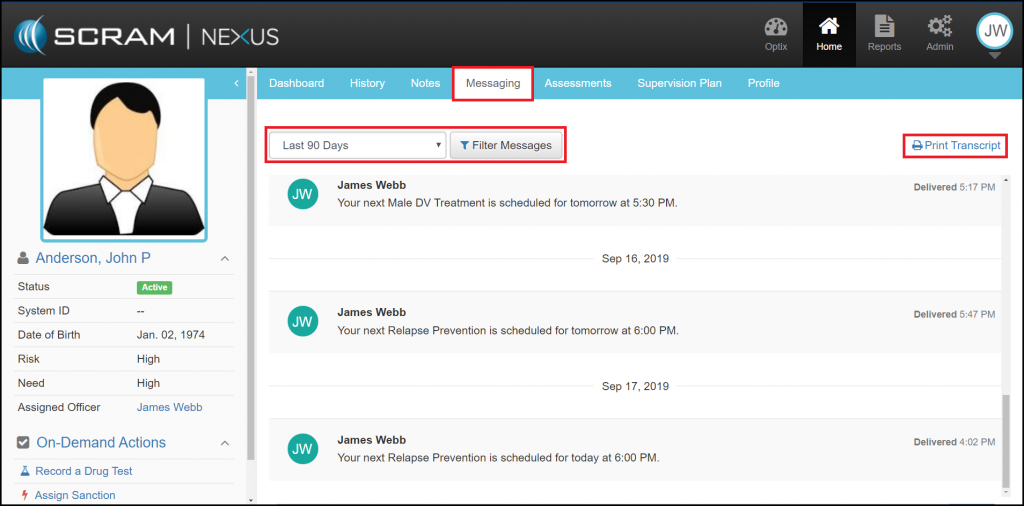Click the Filter Messages button

(506, 146)
